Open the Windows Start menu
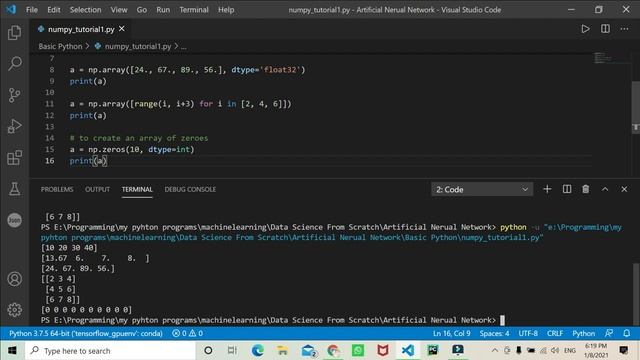This screenshot has width=640, height=360. 12,351
